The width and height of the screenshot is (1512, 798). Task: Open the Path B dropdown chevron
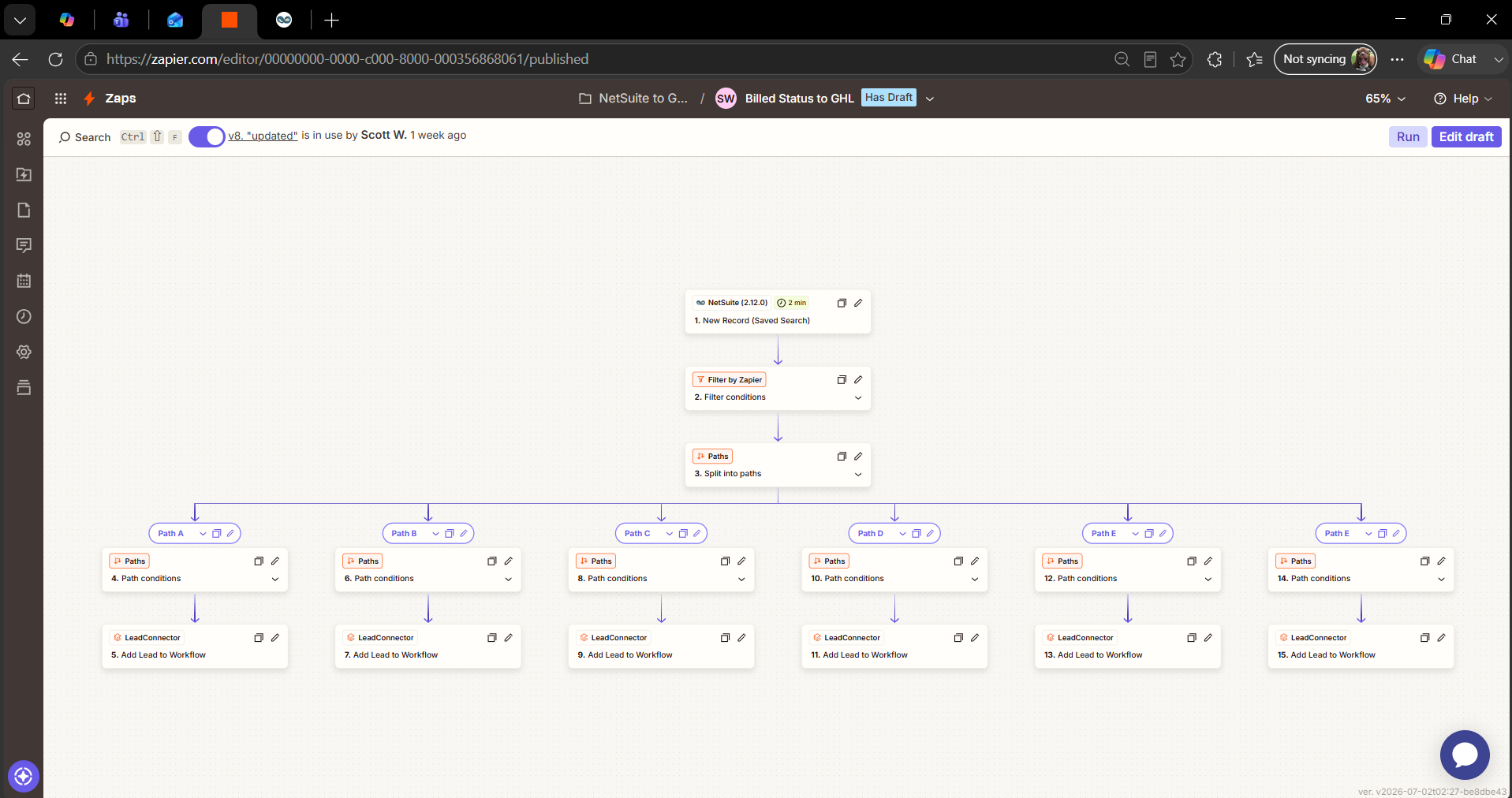(x=435, y=533)
